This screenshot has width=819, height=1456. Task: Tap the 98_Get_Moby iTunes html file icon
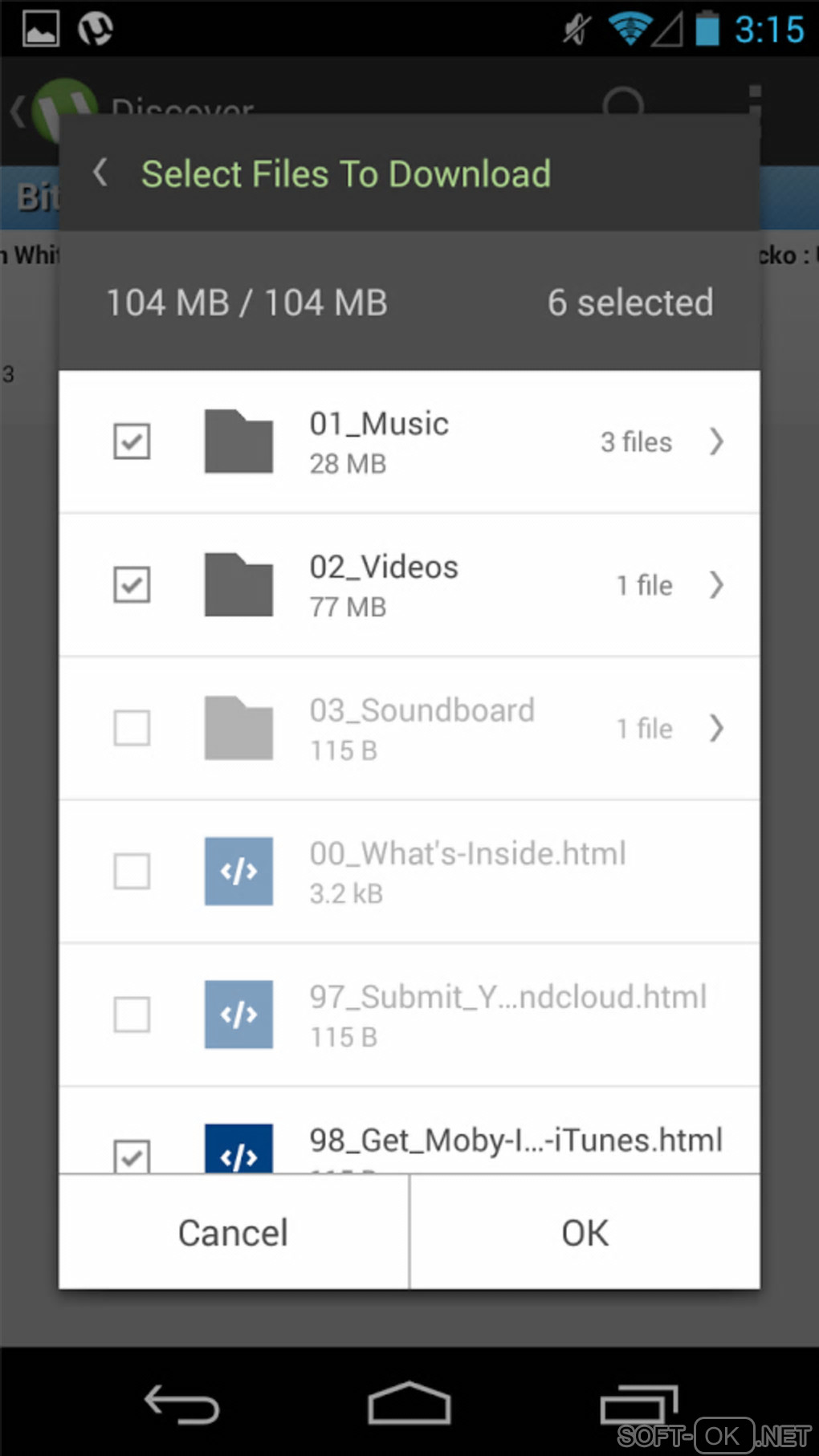pyautogui.click(x=238, y=1149)
